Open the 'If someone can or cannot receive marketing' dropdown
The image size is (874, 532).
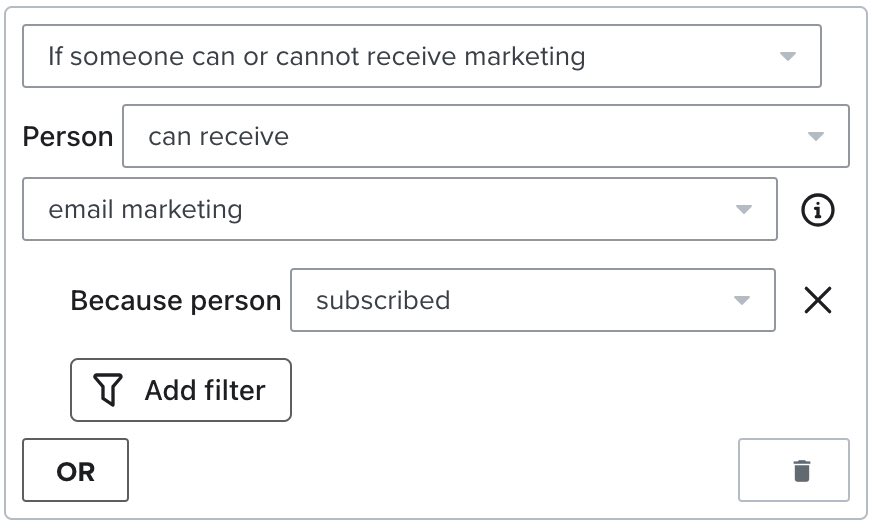coord(420,57)
